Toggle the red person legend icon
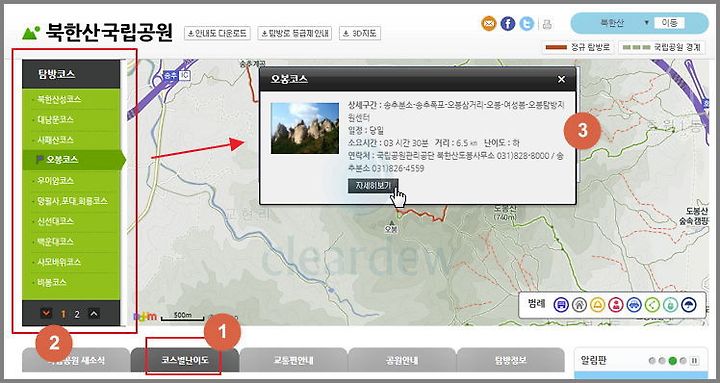 [616, 304]
